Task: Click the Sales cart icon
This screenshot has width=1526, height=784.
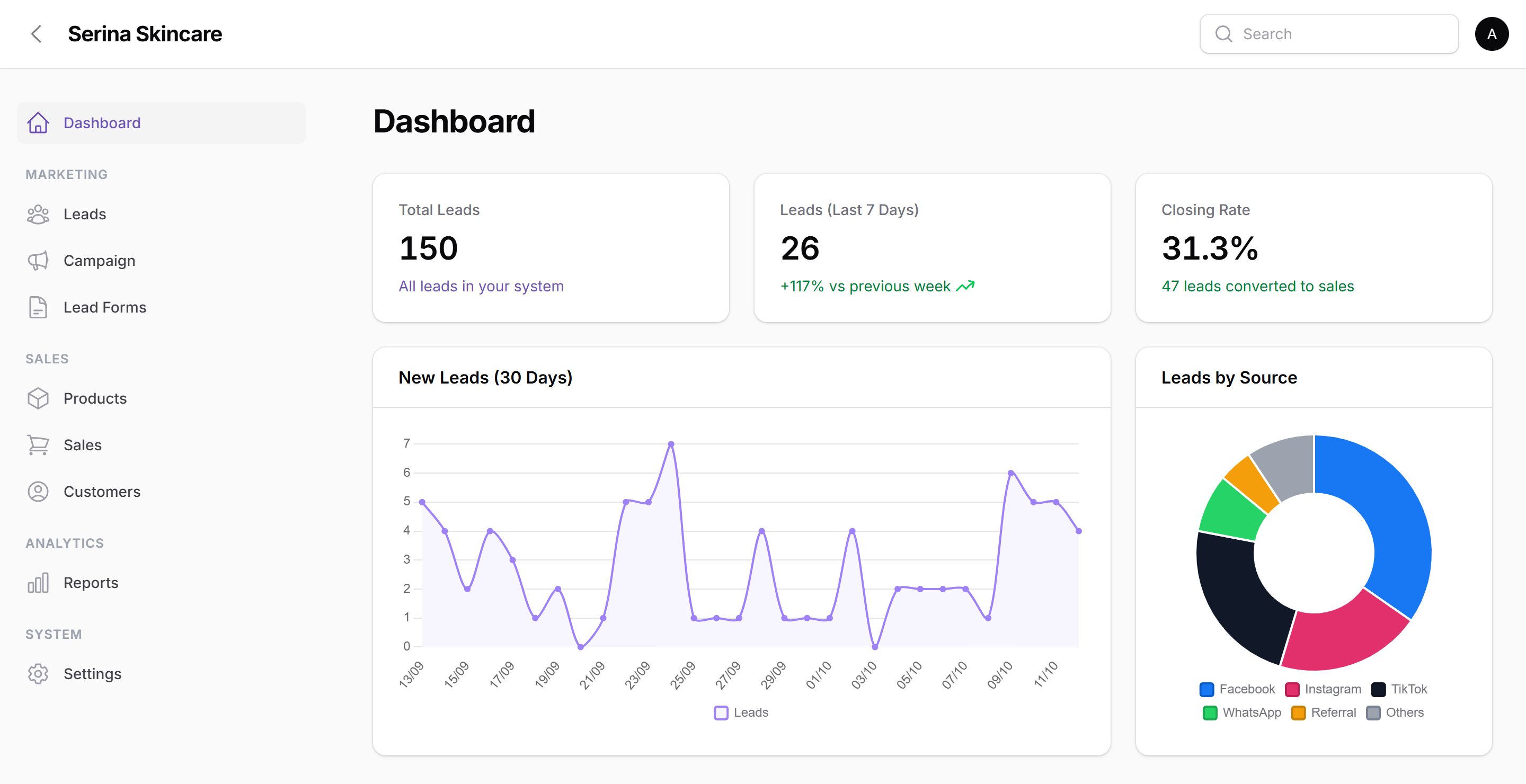Action: pos(38,444)
